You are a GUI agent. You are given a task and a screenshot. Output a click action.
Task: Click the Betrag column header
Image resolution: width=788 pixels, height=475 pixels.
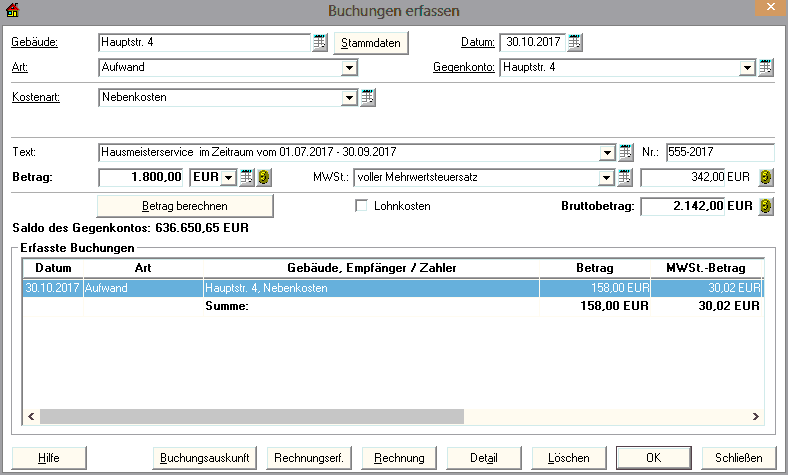tap(595, 268)
